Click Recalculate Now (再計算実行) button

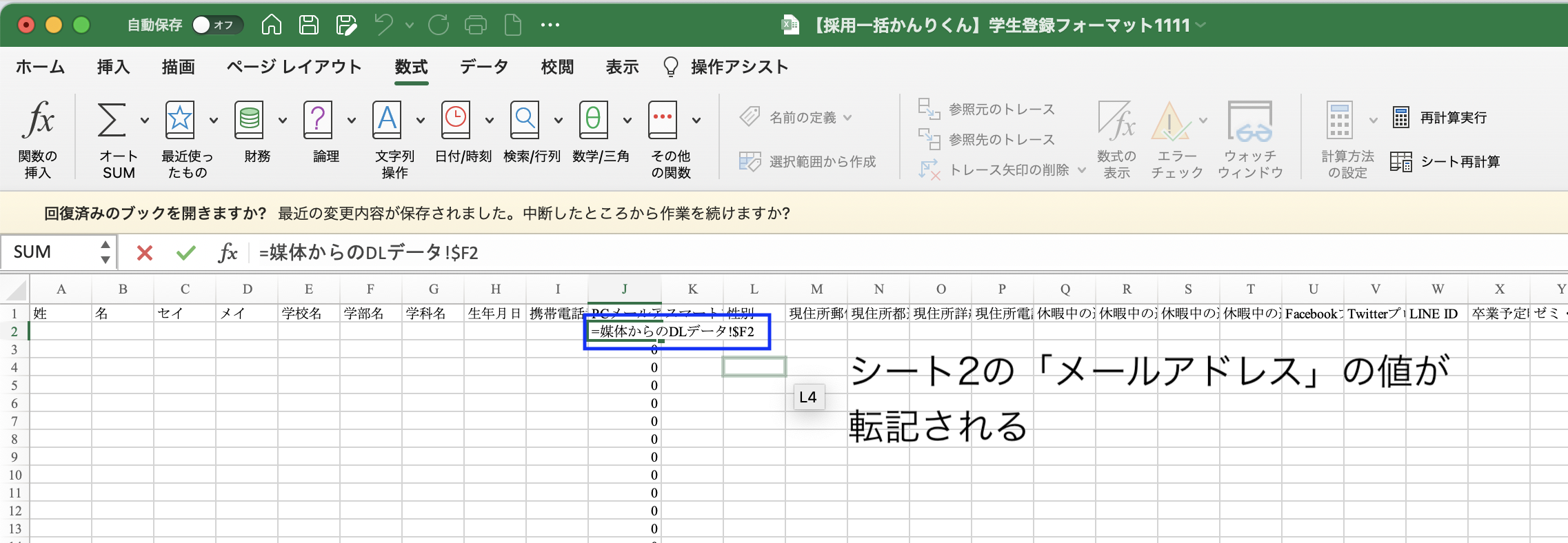pos(1440,118)
